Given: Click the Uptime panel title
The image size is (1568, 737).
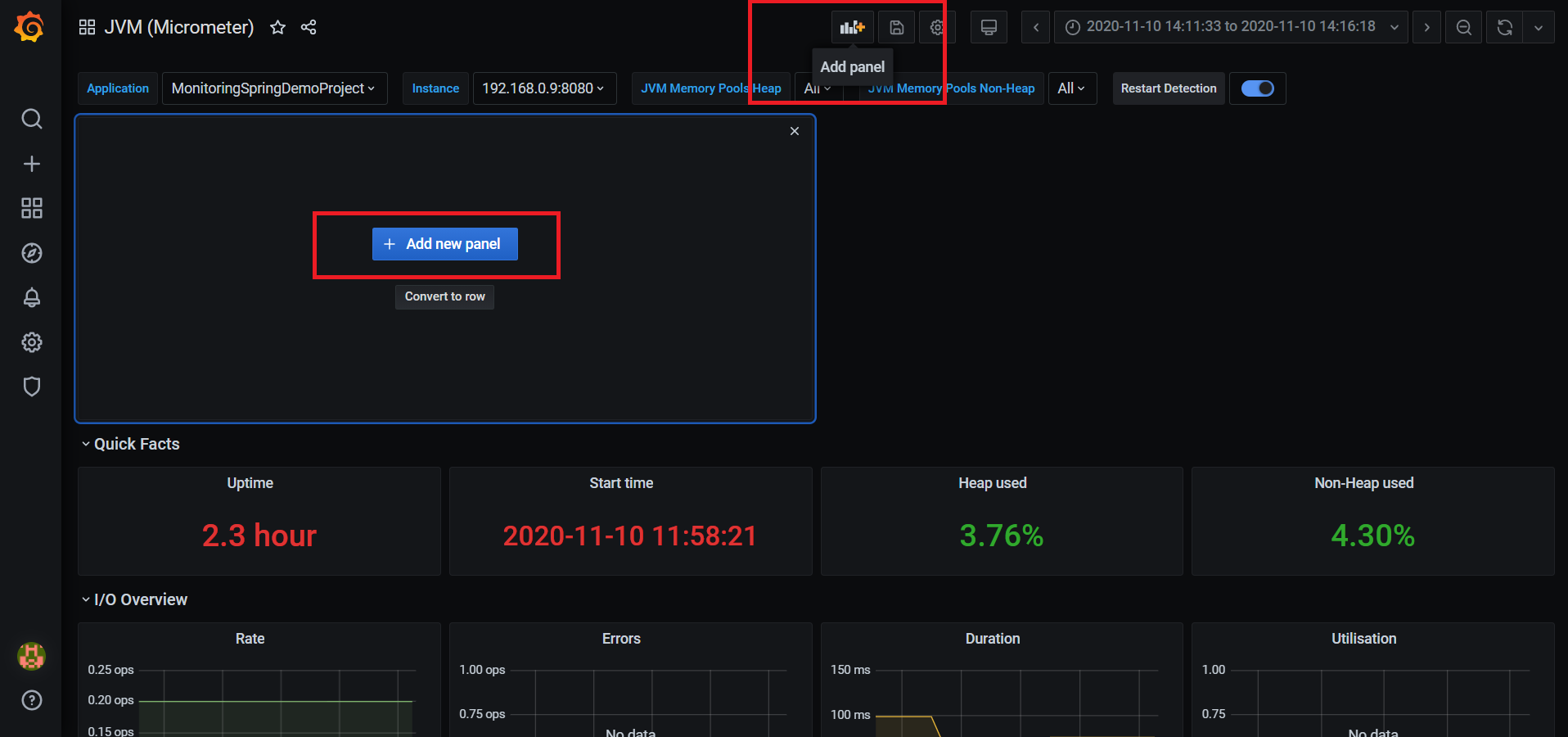Looking at the screenshot, I should pyautogui.click(x=250, y=483).
